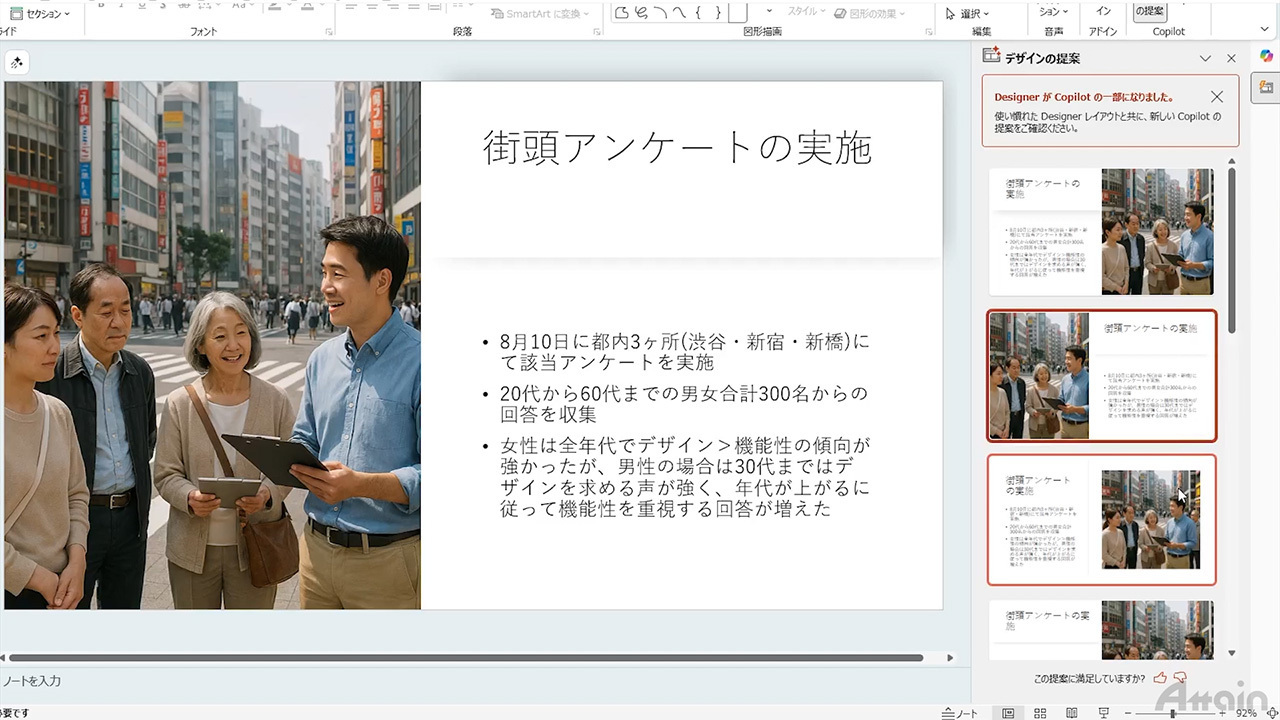Image resolution: width=1280 pixels, height=720 pixels.
Task: Dismiss the Designer が Copilot notification
Action: coord(1216,97)
